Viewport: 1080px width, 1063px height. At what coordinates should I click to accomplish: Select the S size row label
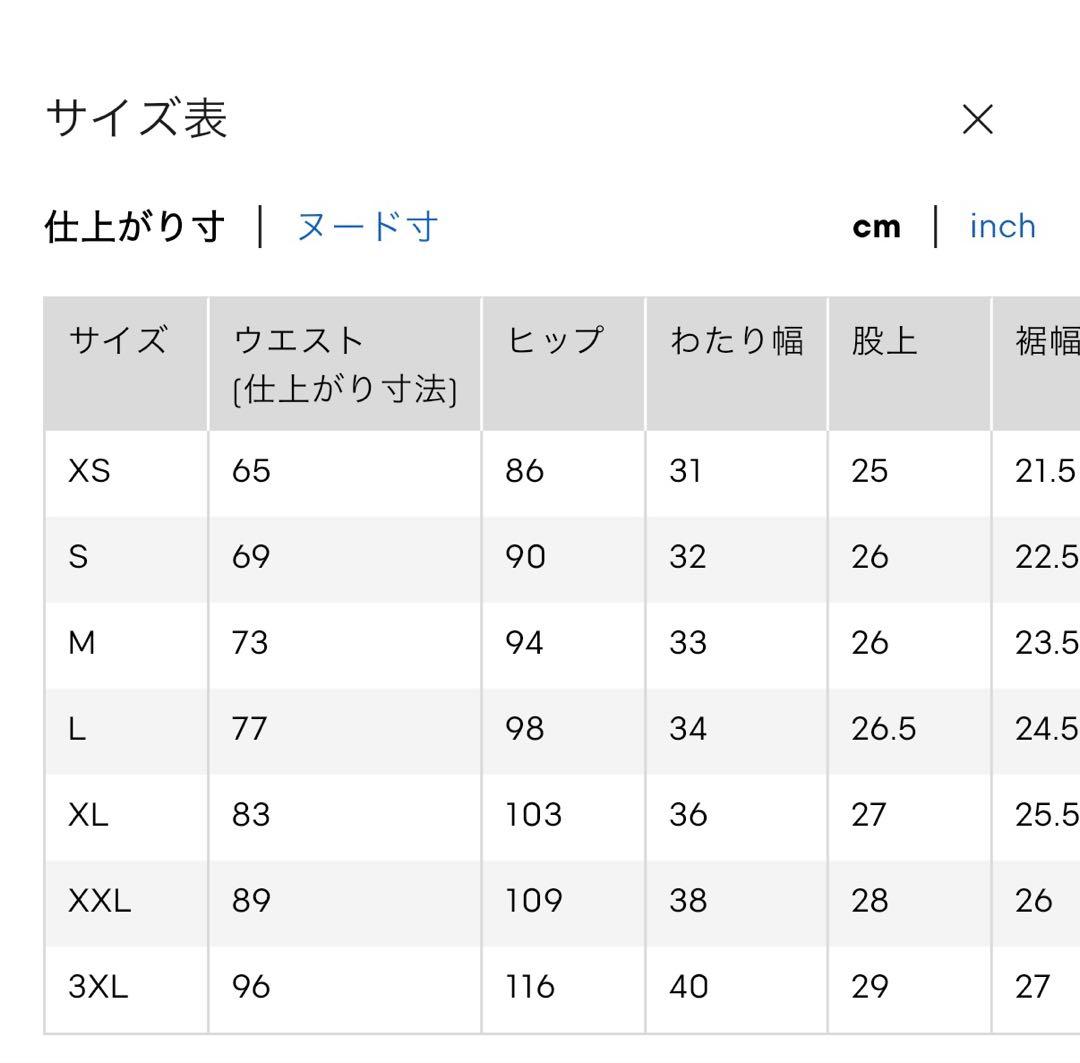pos(78,557)
